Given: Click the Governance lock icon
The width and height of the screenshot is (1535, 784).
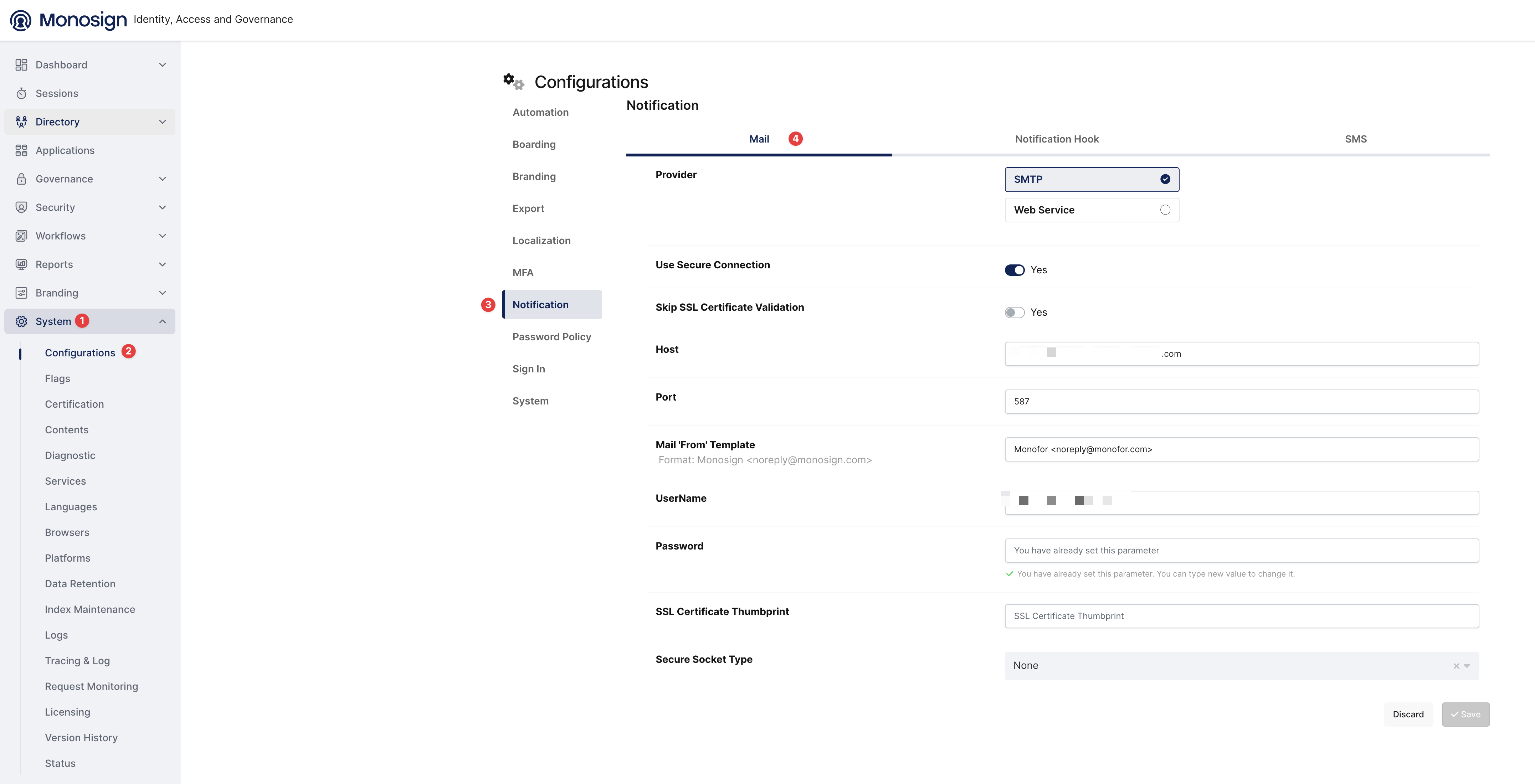Looking at the screenshot, I should pos(21,179).
